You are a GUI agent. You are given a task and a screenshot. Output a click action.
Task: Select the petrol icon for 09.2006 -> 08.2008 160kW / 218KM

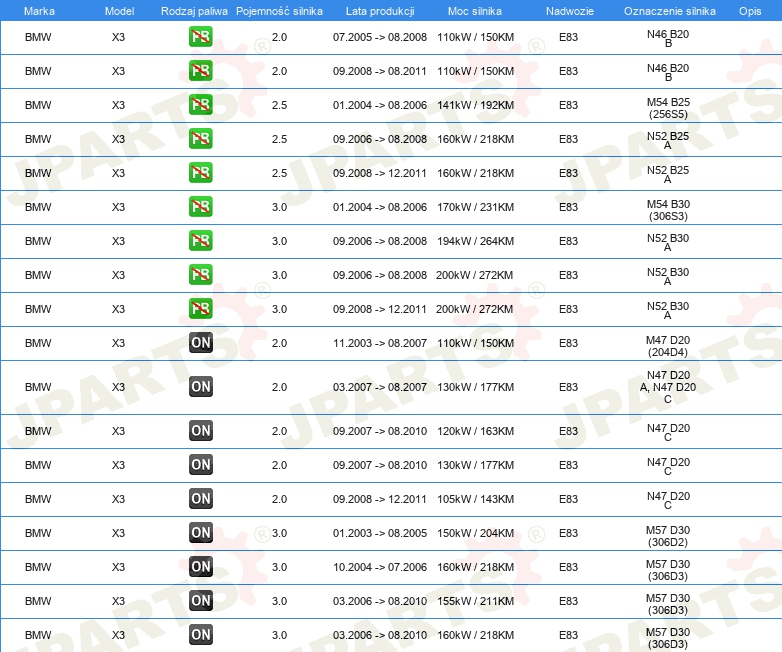click(200, 139)
